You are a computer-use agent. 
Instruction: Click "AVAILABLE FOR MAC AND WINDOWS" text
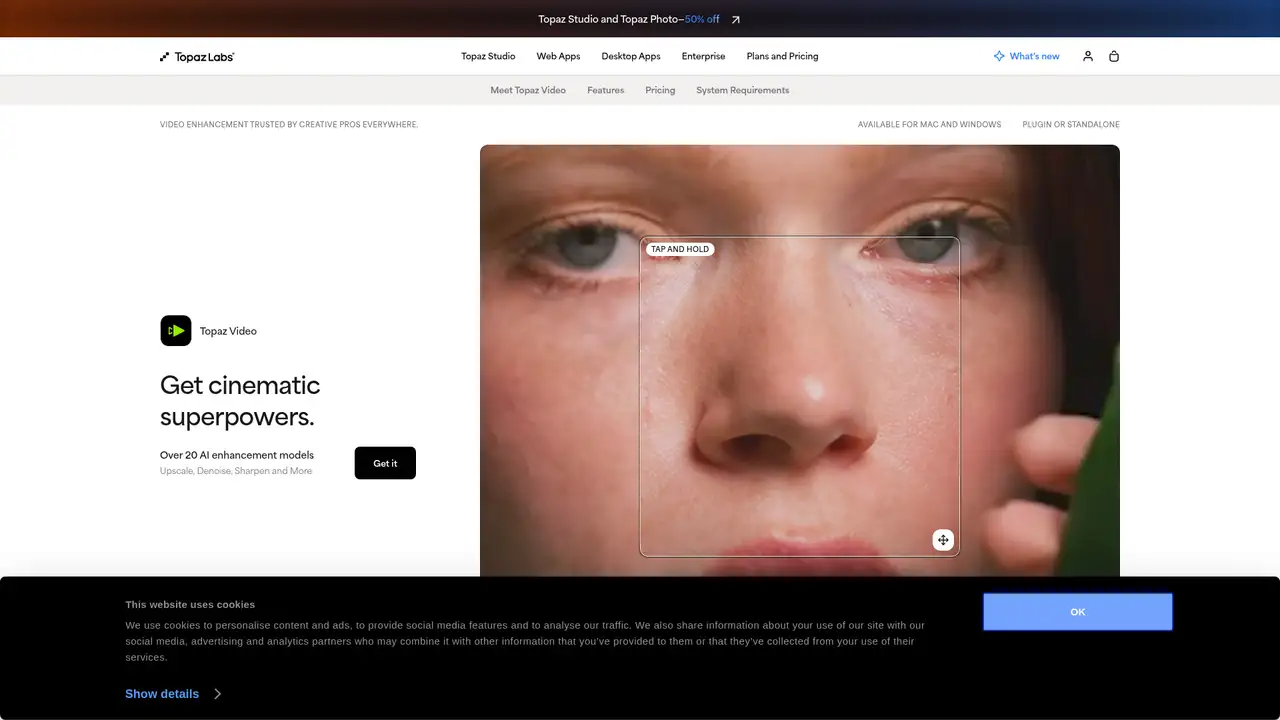tap(929, 125)
